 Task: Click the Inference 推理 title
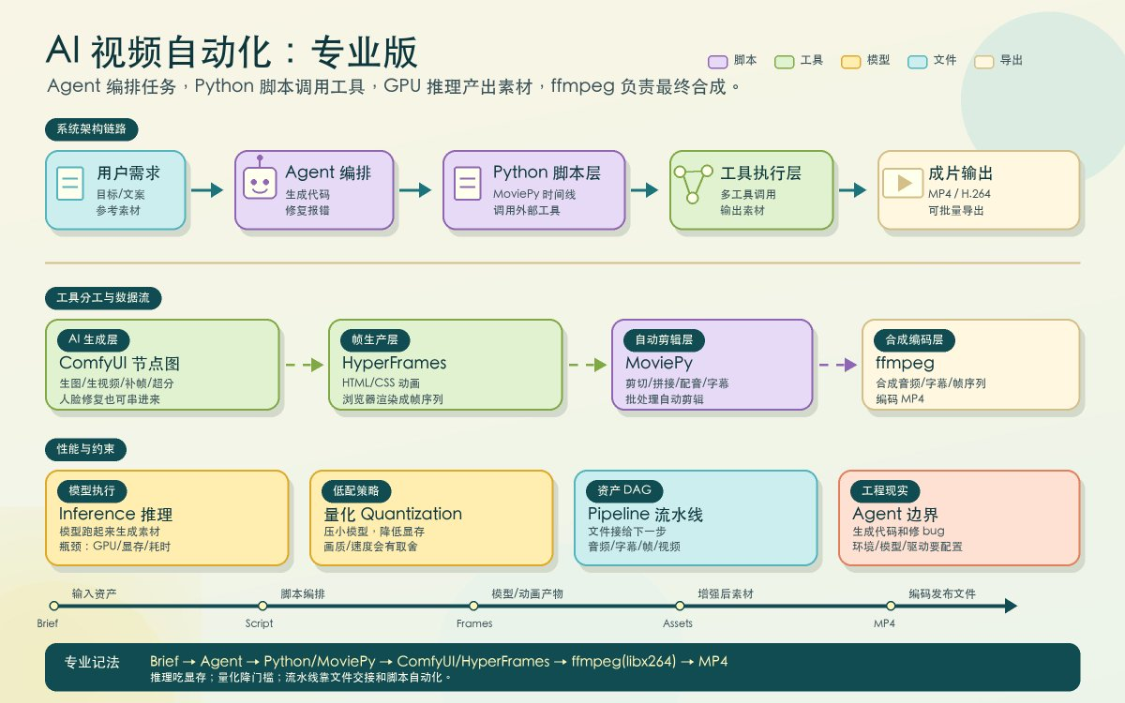[116, 514]
